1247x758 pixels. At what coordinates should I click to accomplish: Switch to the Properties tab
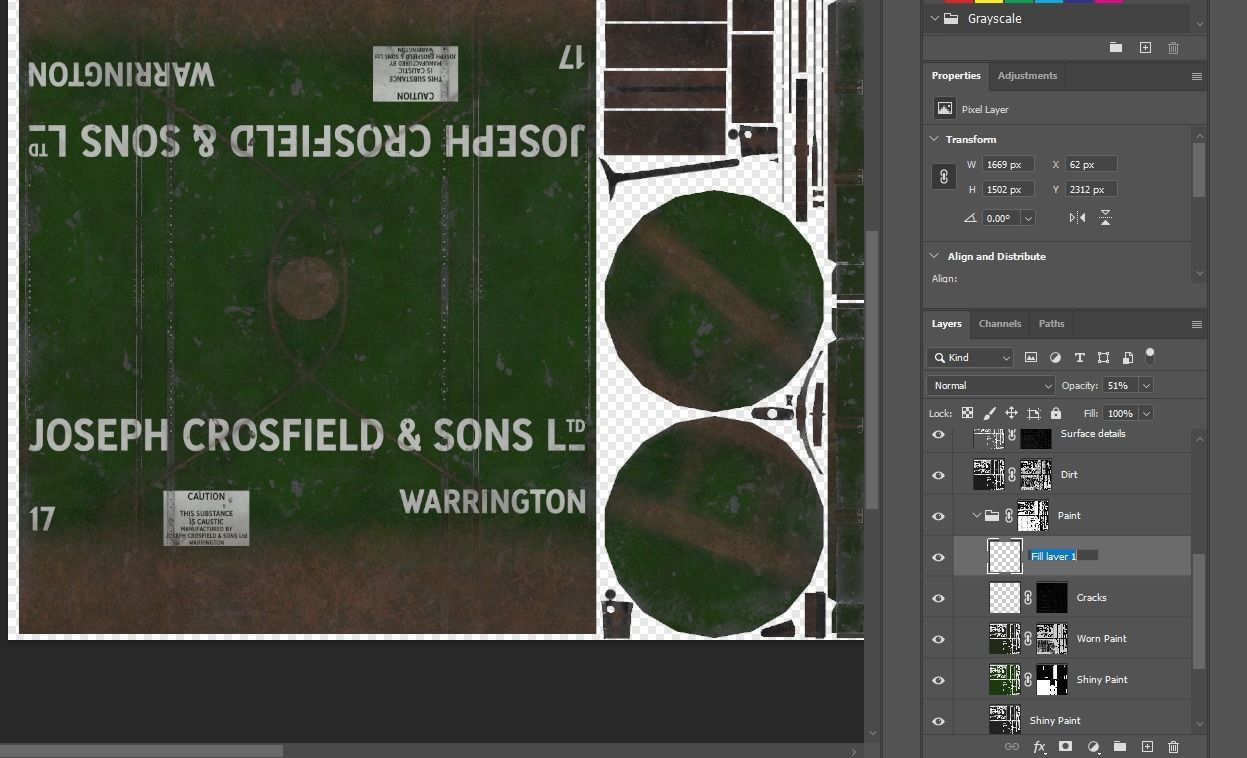pyautogui.click(x=956, y=76)
